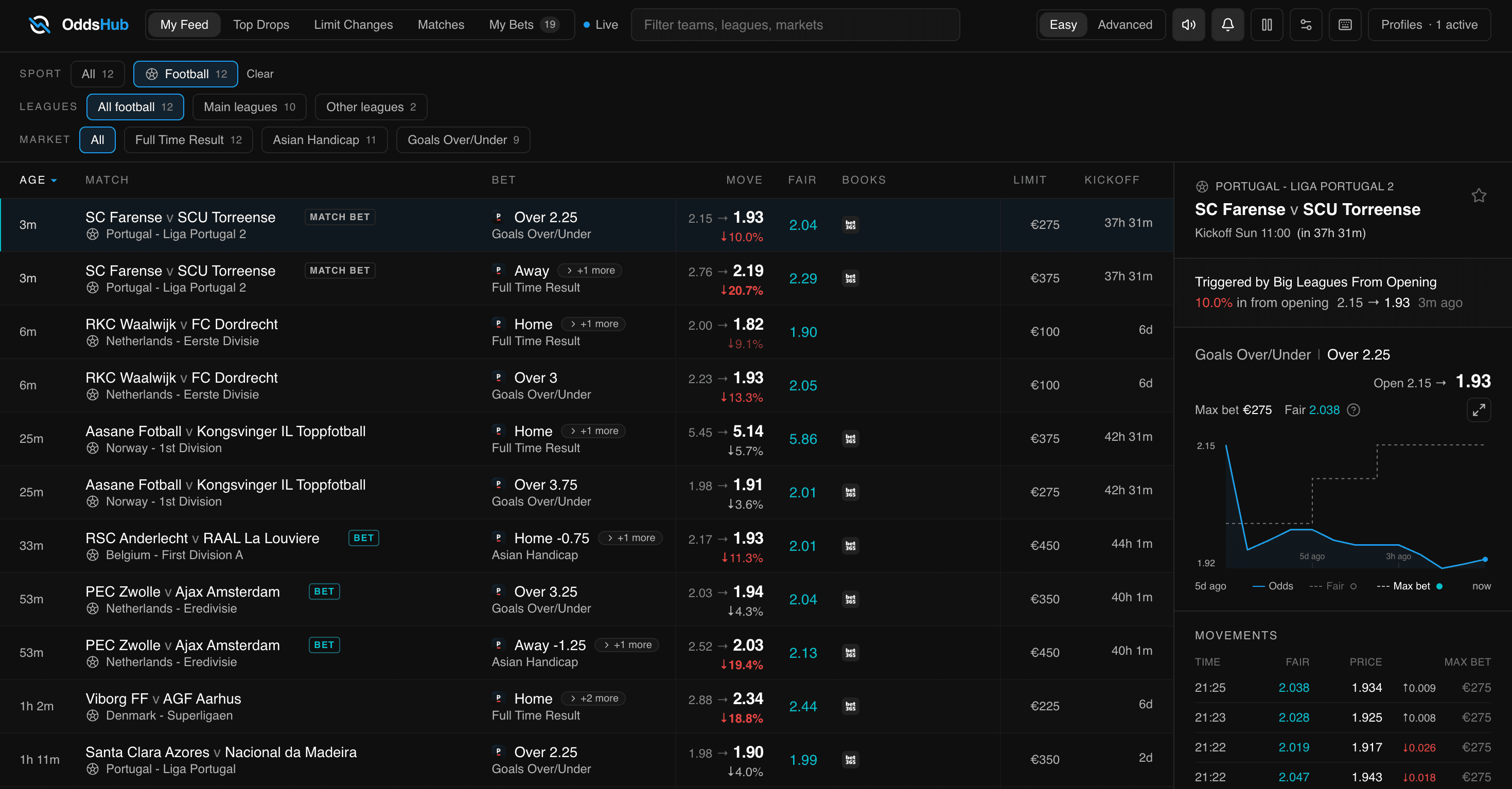Select the Other leagues filter chip
This screenshot has width=1512, height=789.
coord(371,107)
